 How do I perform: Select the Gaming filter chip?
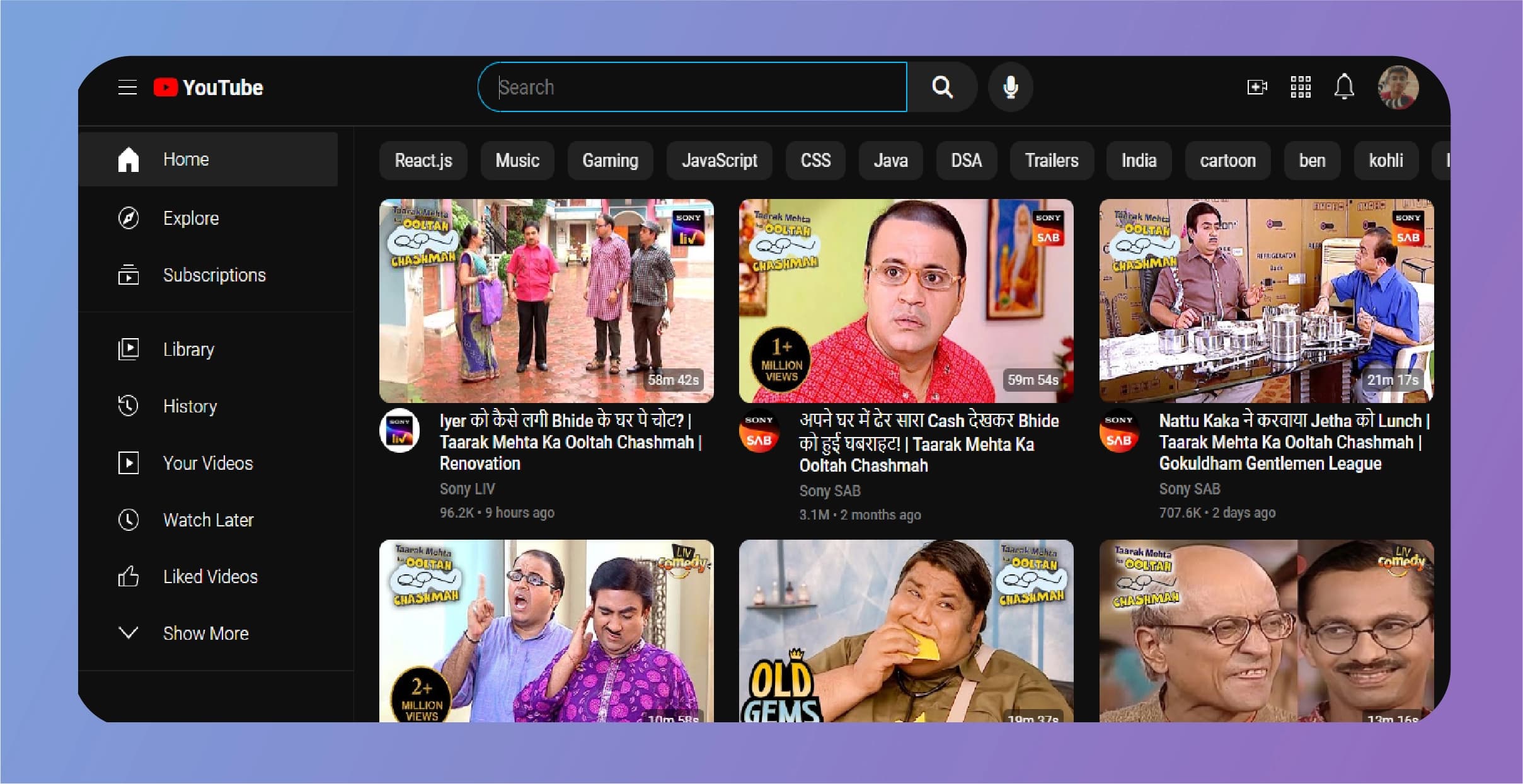click(x=610, y=161)
